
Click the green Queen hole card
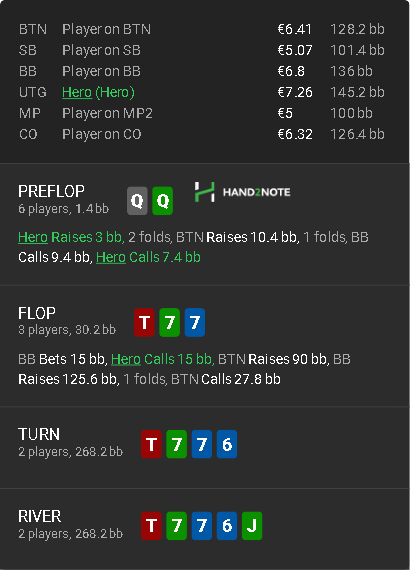(162, 201)
